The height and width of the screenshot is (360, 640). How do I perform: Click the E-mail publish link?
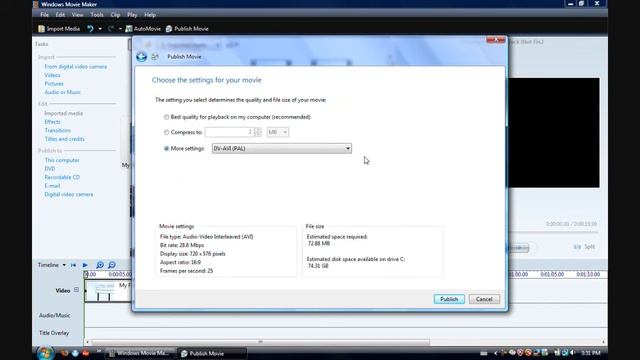tap(52, 186)
